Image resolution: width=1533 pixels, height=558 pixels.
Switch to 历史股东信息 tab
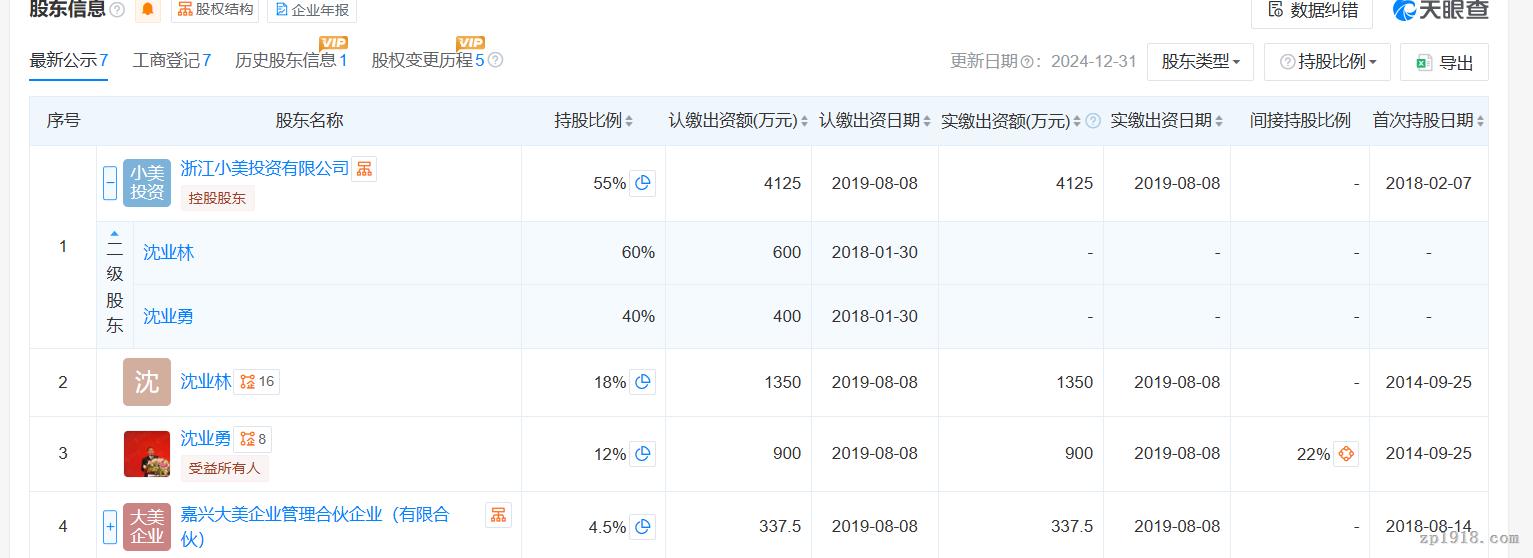pos(290,61)
